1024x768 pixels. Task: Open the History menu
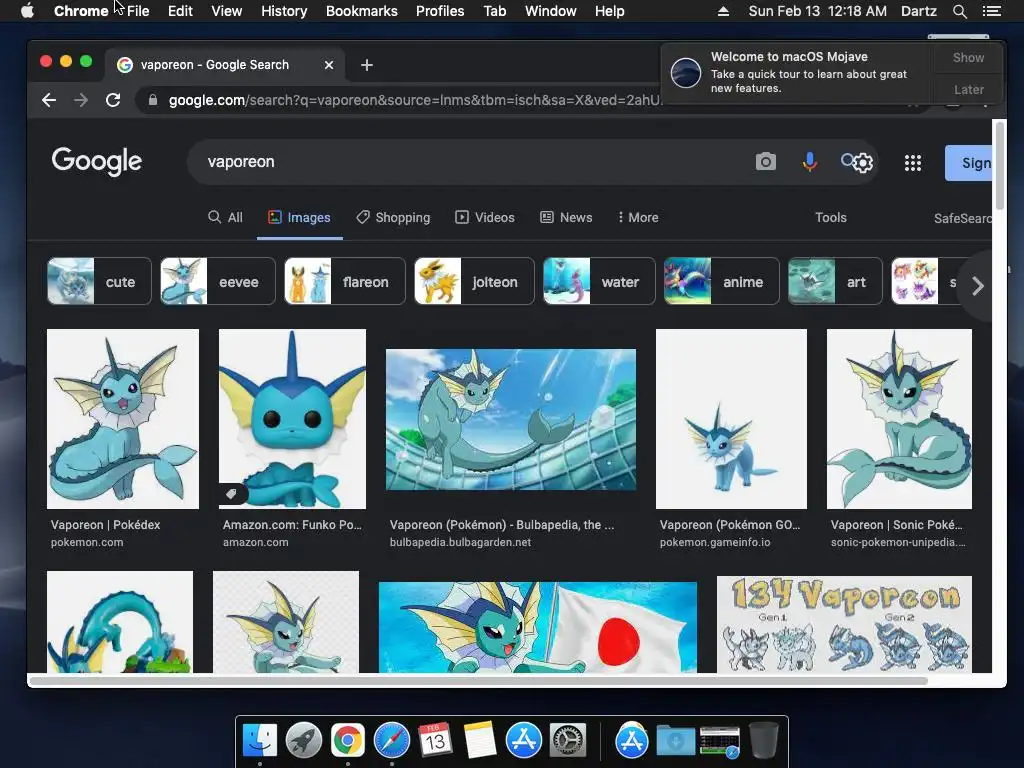(284, 11)
